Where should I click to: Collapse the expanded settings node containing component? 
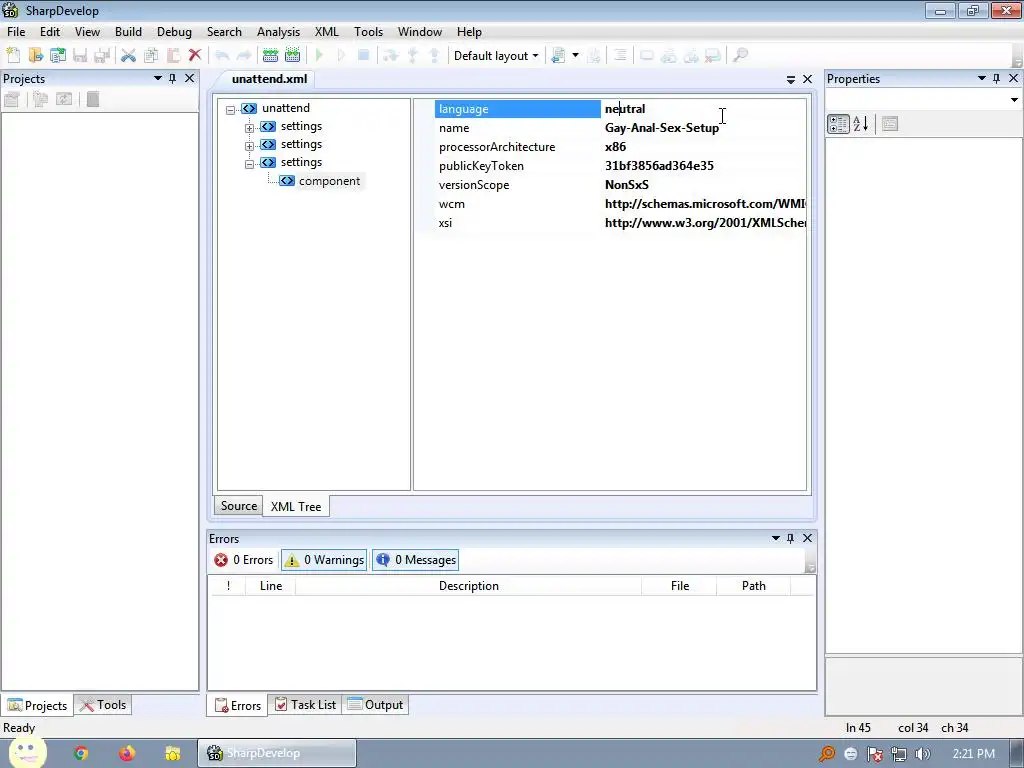(x=249, y=164)
